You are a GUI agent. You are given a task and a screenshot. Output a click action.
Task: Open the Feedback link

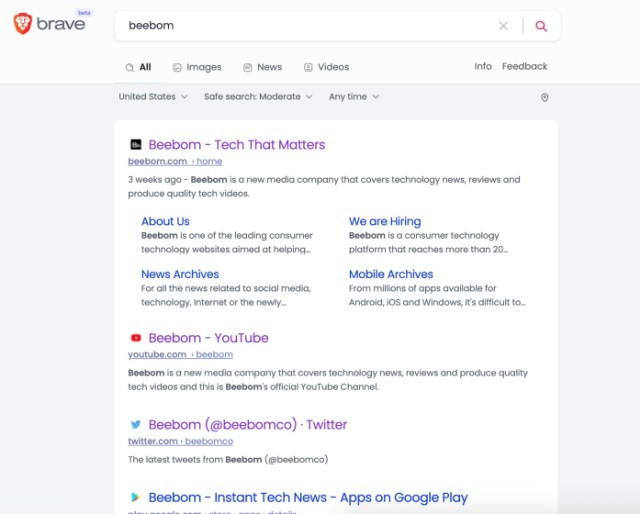pos(524,66)
